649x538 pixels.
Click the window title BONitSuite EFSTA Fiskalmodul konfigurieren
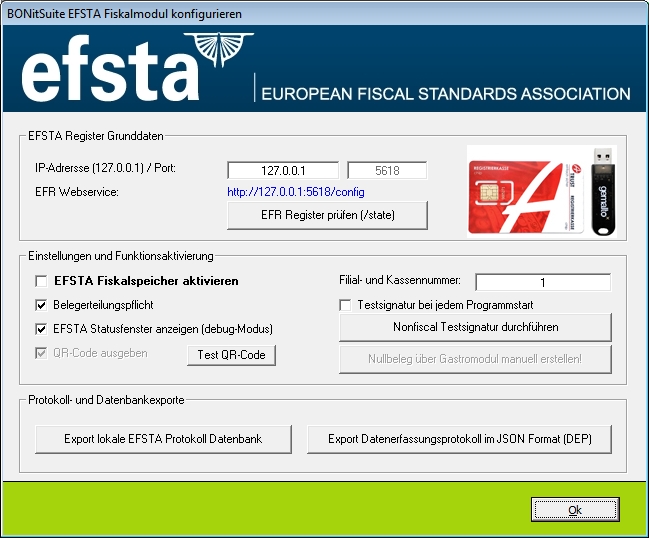124,14
